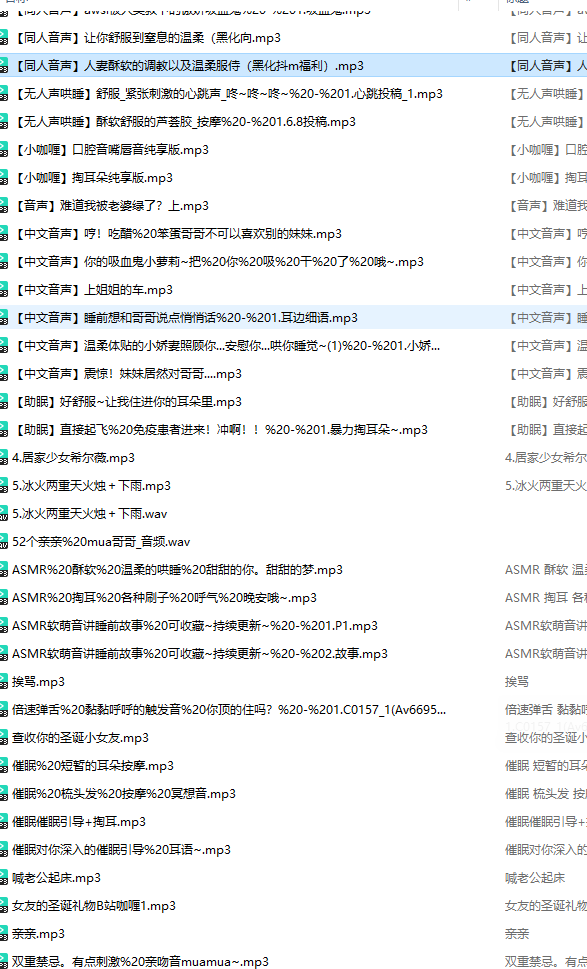
Task: Select file ASMR 掏耳 各种刷子 呼气 晚安哦~.mp3
Action: tap(164, 598)
